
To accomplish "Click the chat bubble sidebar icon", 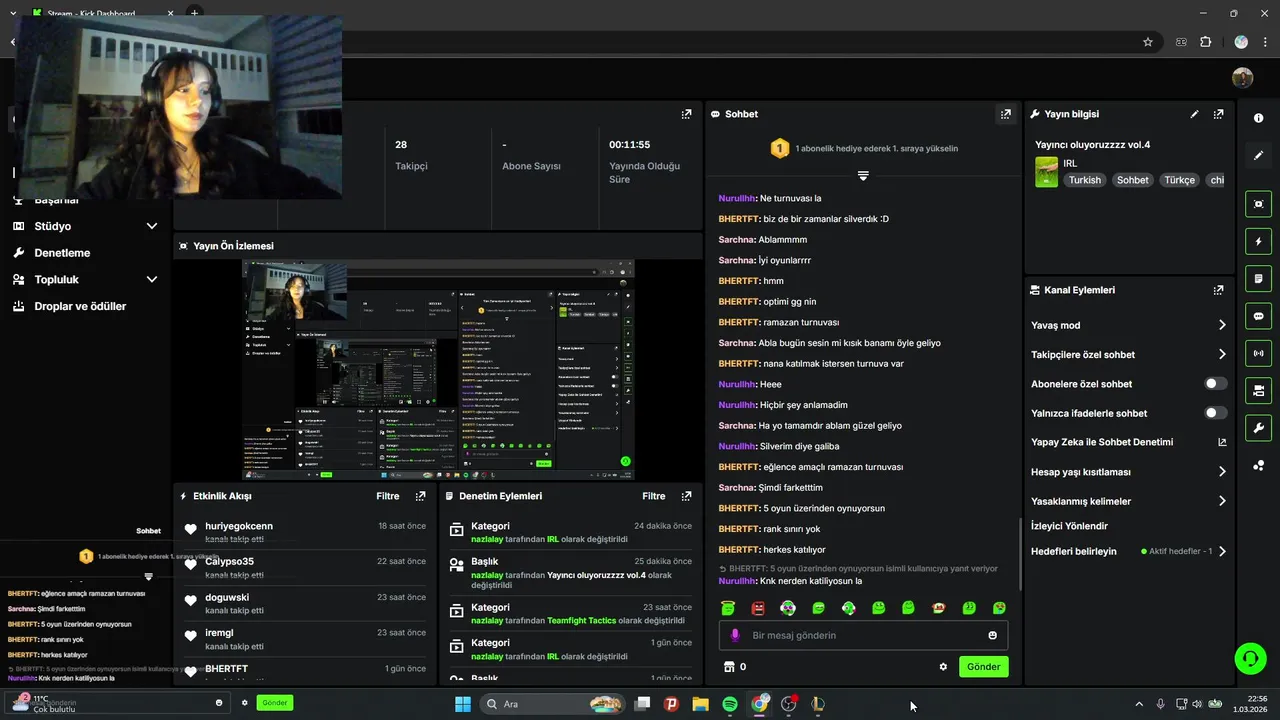I will coord(1258,316).
